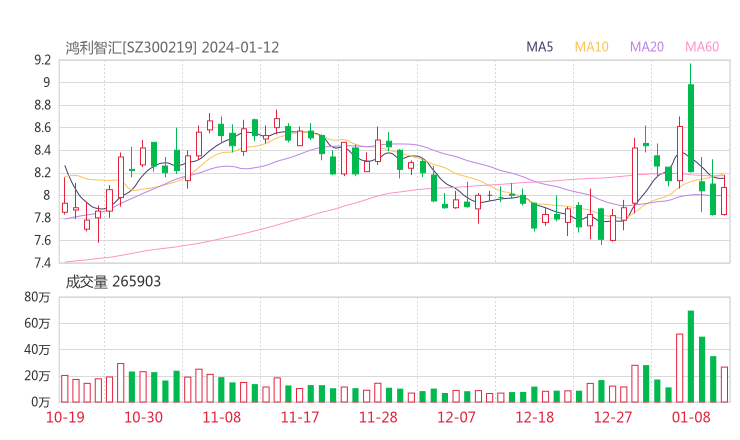Click the 80万 volume axis label
Viewport: 740px width, 440px height.
coord(38,297)
